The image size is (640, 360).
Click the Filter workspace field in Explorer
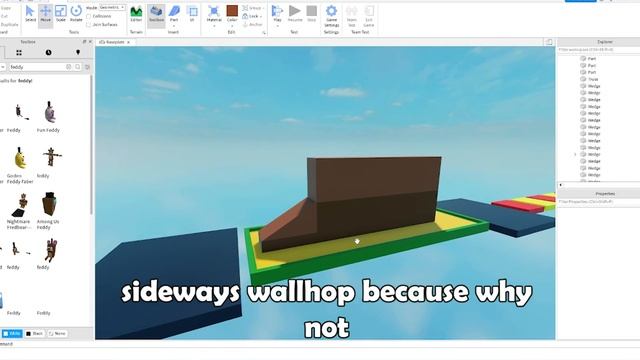tap(599, 50)
